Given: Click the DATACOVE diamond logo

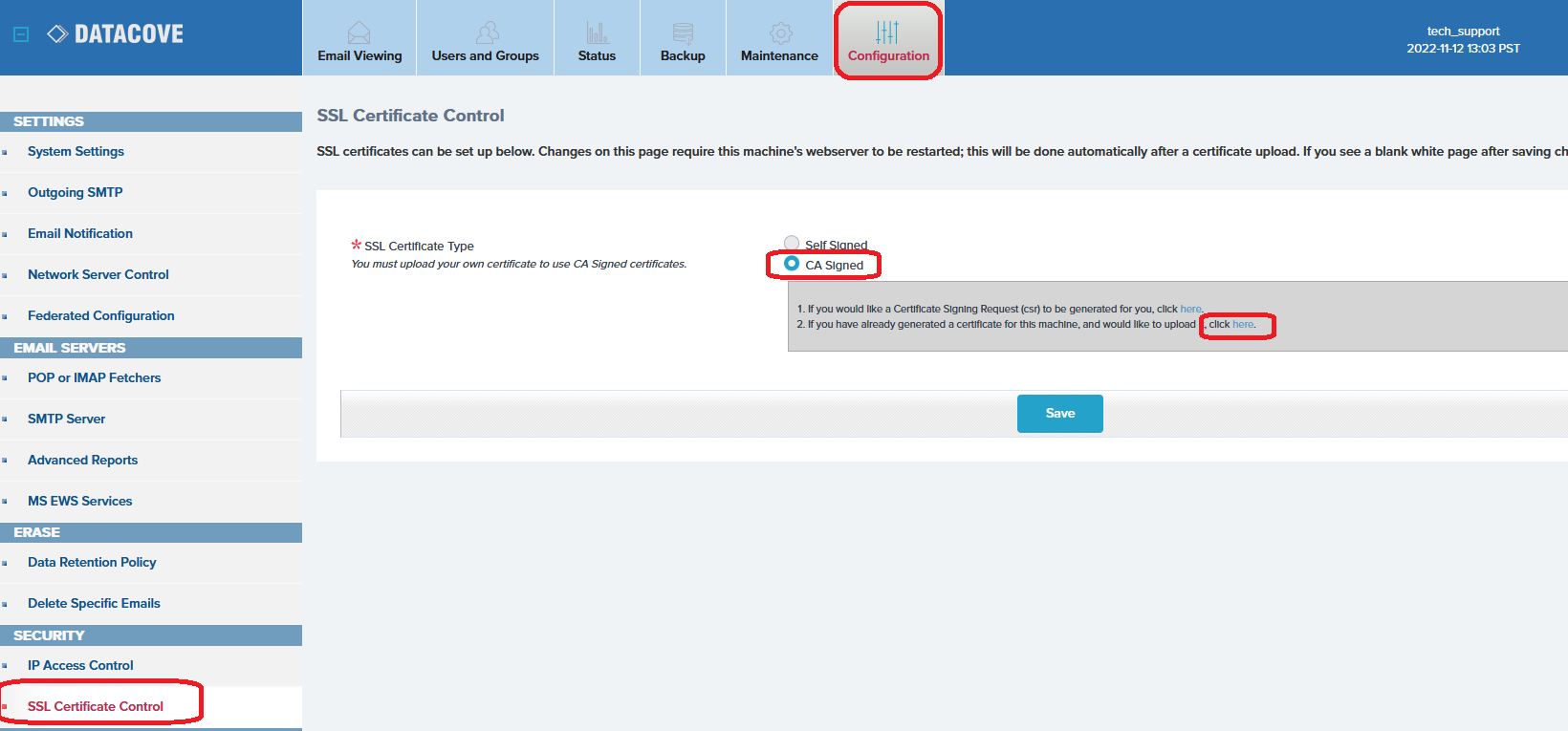Looking at the screenshot, I should pos(57,34).
